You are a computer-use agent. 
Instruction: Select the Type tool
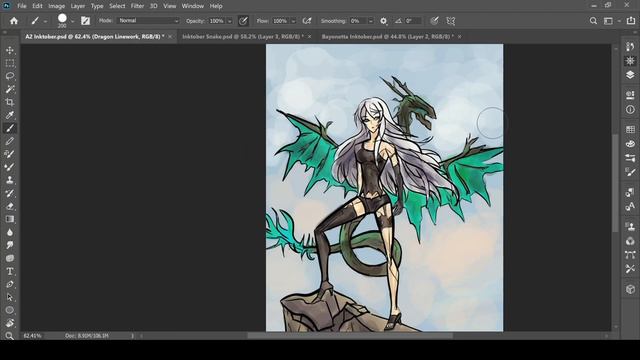(10, 271)
